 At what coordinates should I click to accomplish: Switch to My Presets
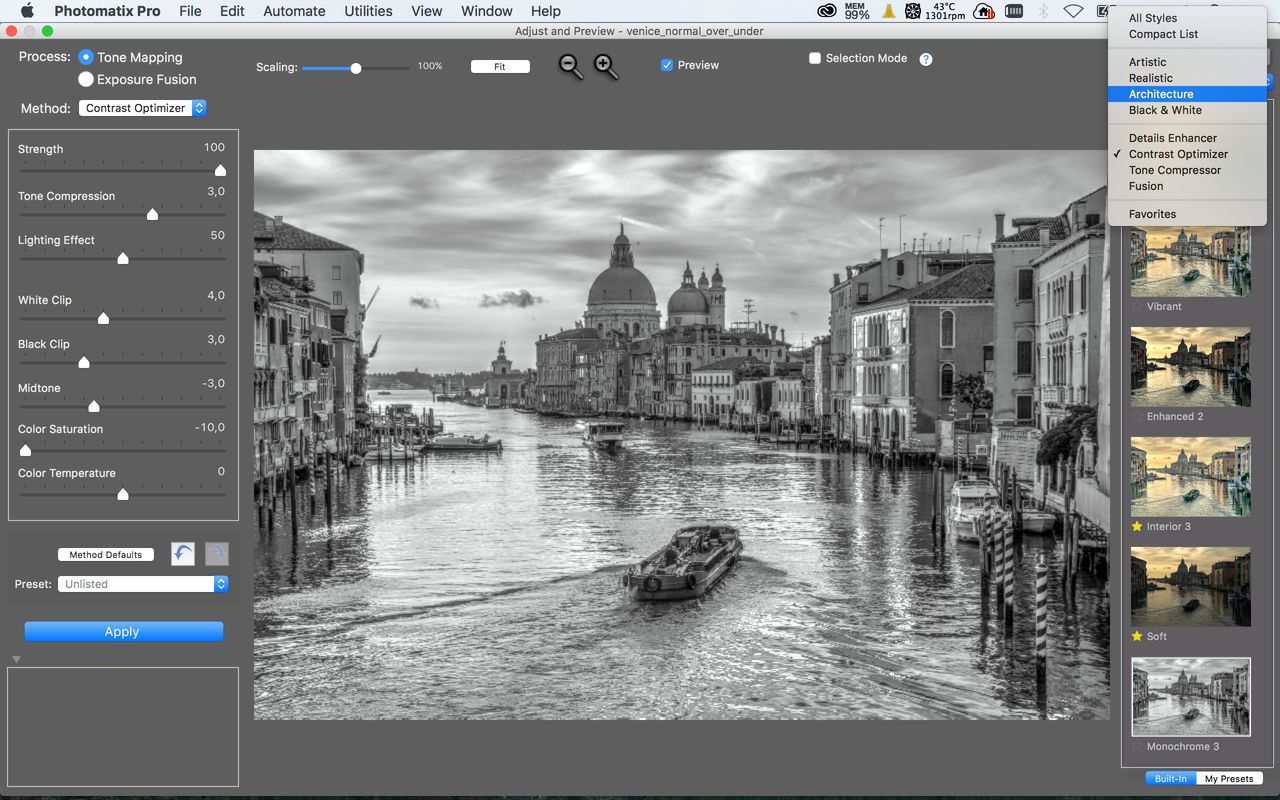1229,779
